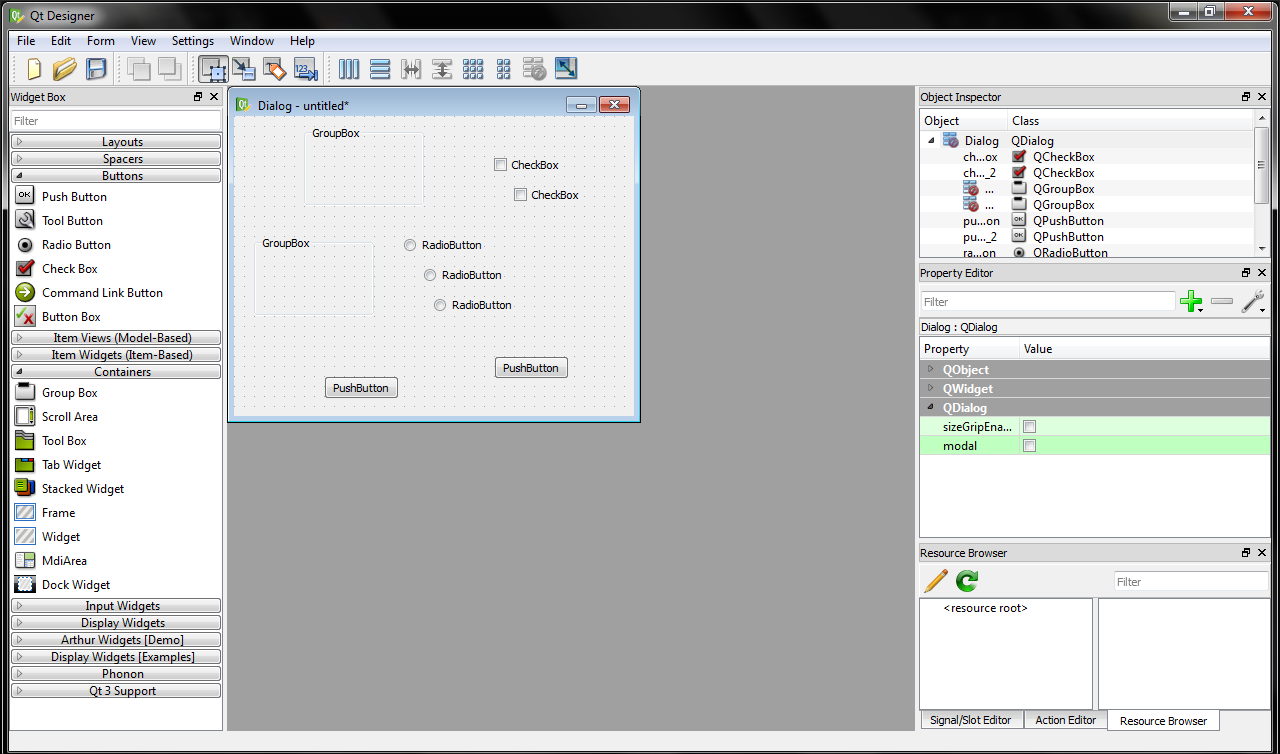Click the New Form toolbar icon
Viewport: 1280px width, 754px height.
[x=34, y=69]
